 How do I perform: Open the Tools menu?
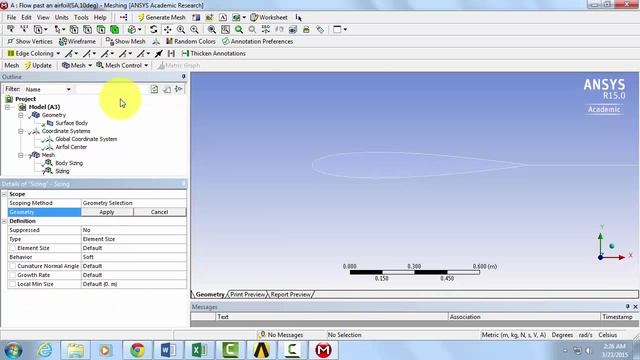(81, 18)
